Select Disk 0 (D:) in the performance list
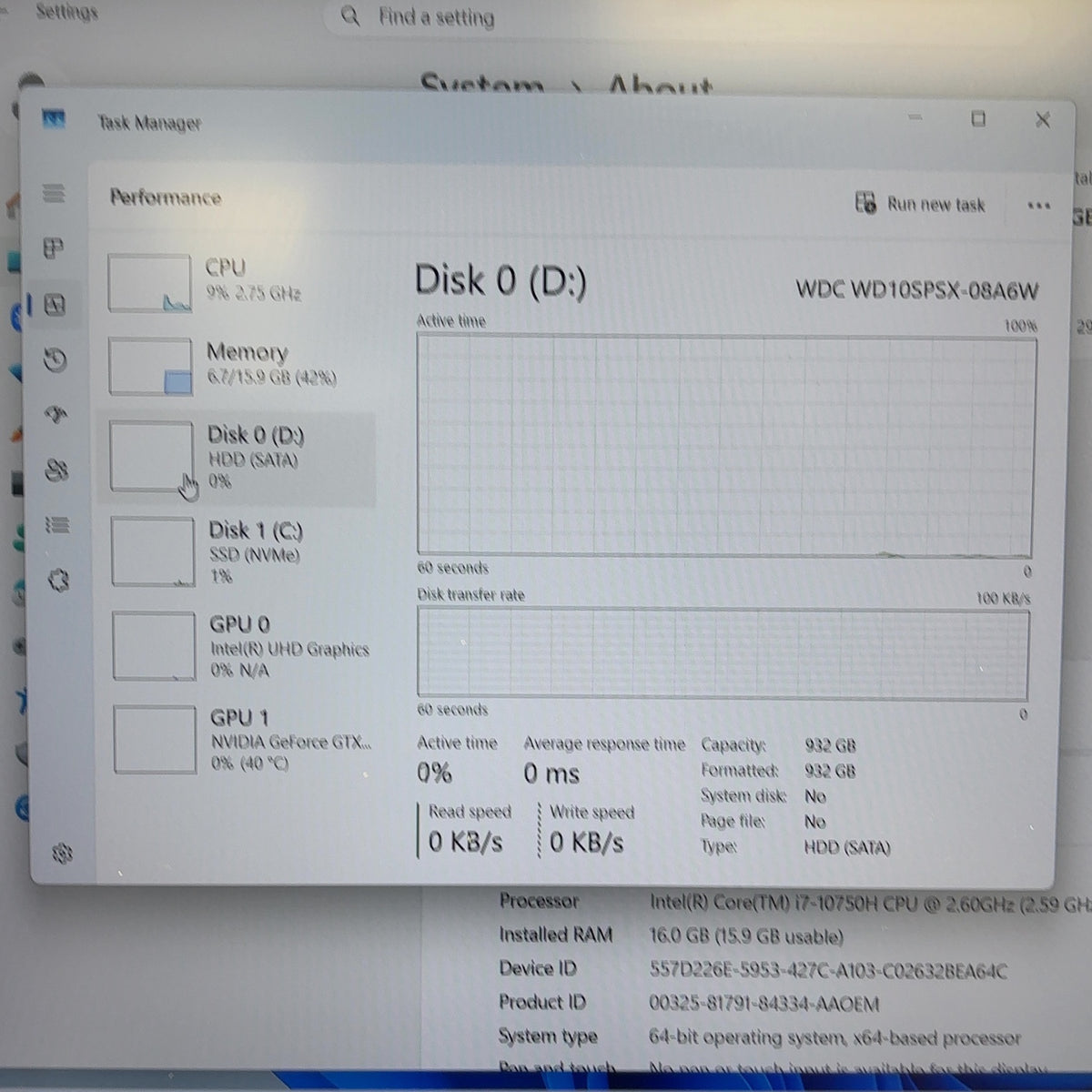Viewport: 1092px width, 1092px height. pyautogui.click(x=237, y=458)
